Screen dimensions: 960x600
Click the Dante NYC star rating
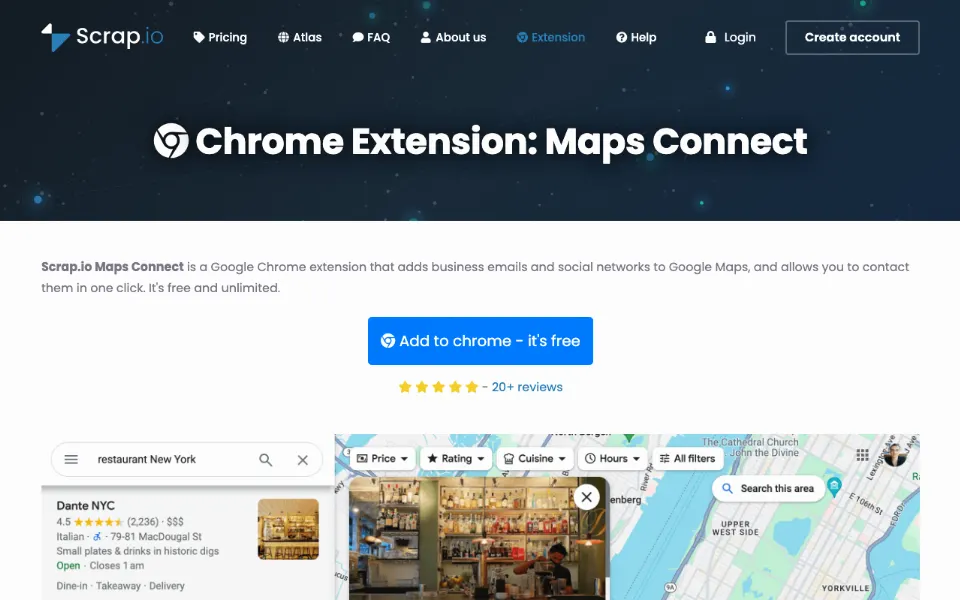[98, 522]
